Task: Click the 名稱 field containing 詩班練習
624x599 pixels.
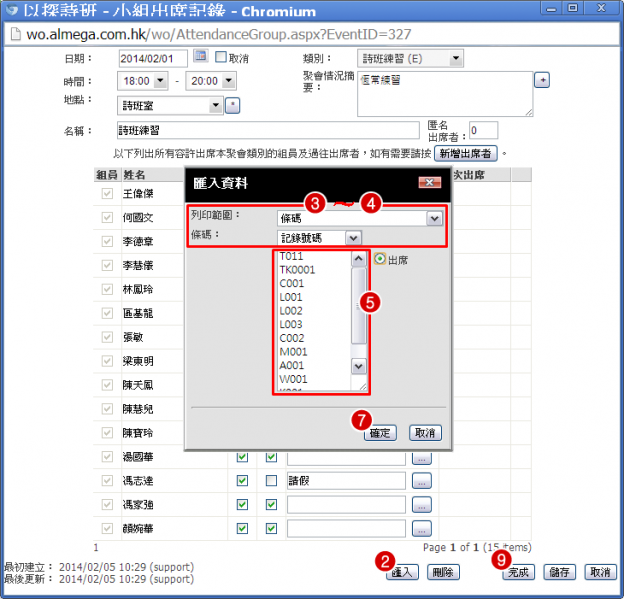Action: (x=268, y=130)
